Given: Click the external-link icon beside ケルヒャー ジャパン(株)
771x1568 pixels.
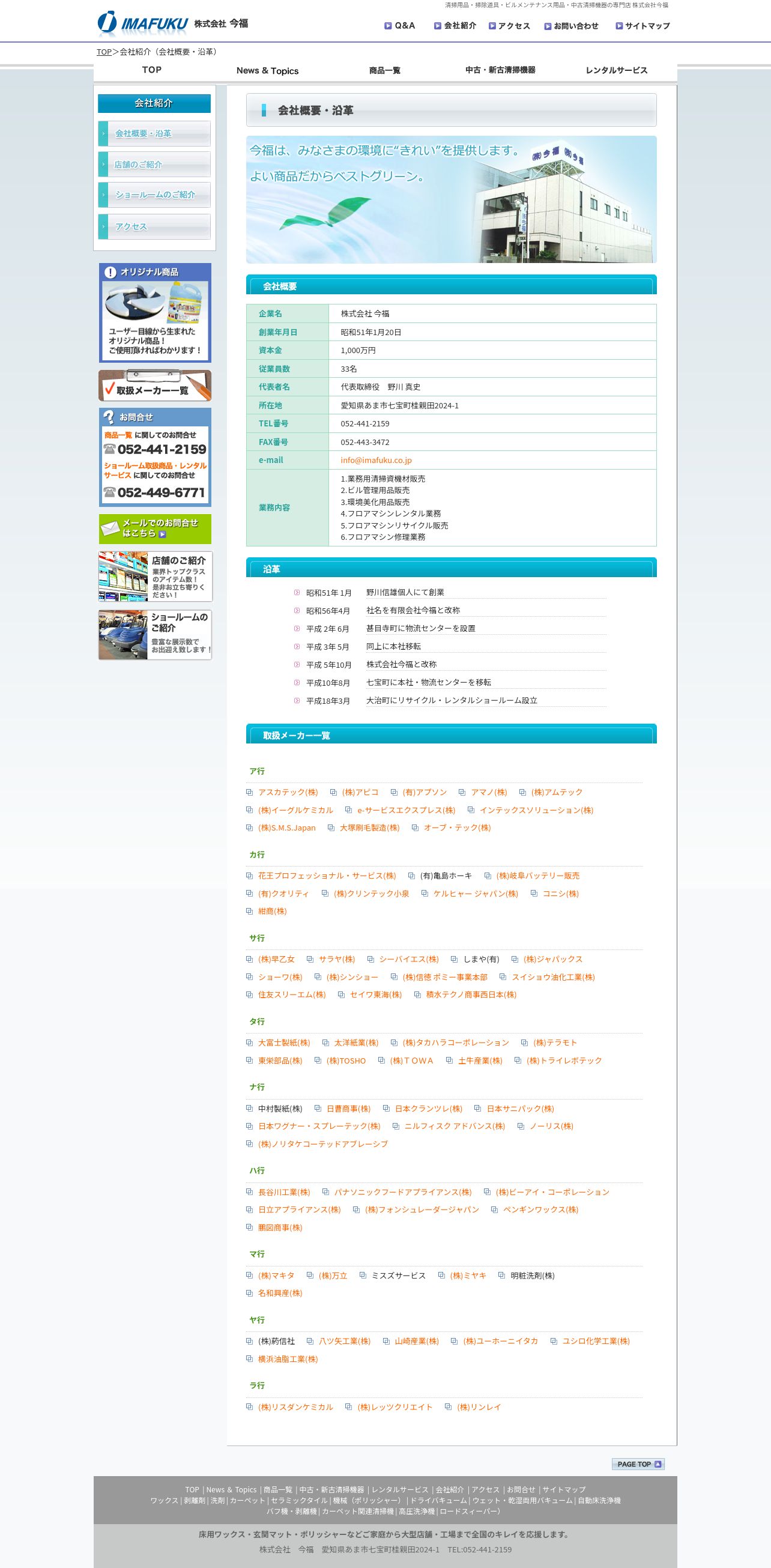Looking at the screenshot, I should click(425, 893).
